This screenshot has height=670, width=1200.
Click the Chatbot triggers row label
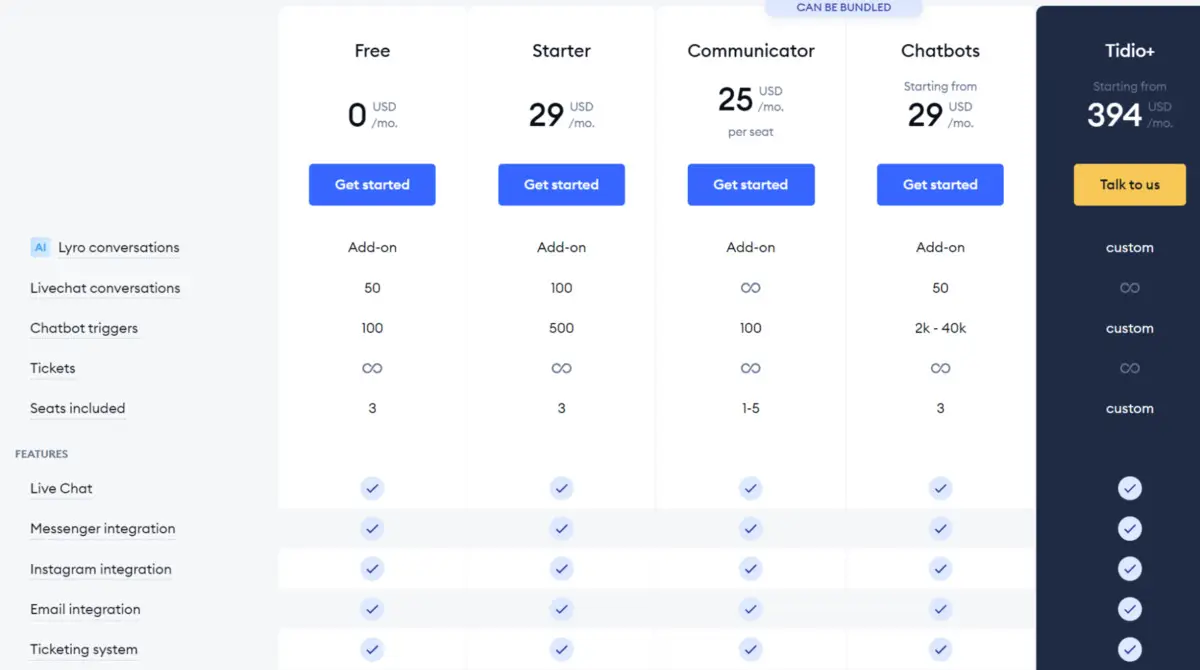[x=84, y=328]
